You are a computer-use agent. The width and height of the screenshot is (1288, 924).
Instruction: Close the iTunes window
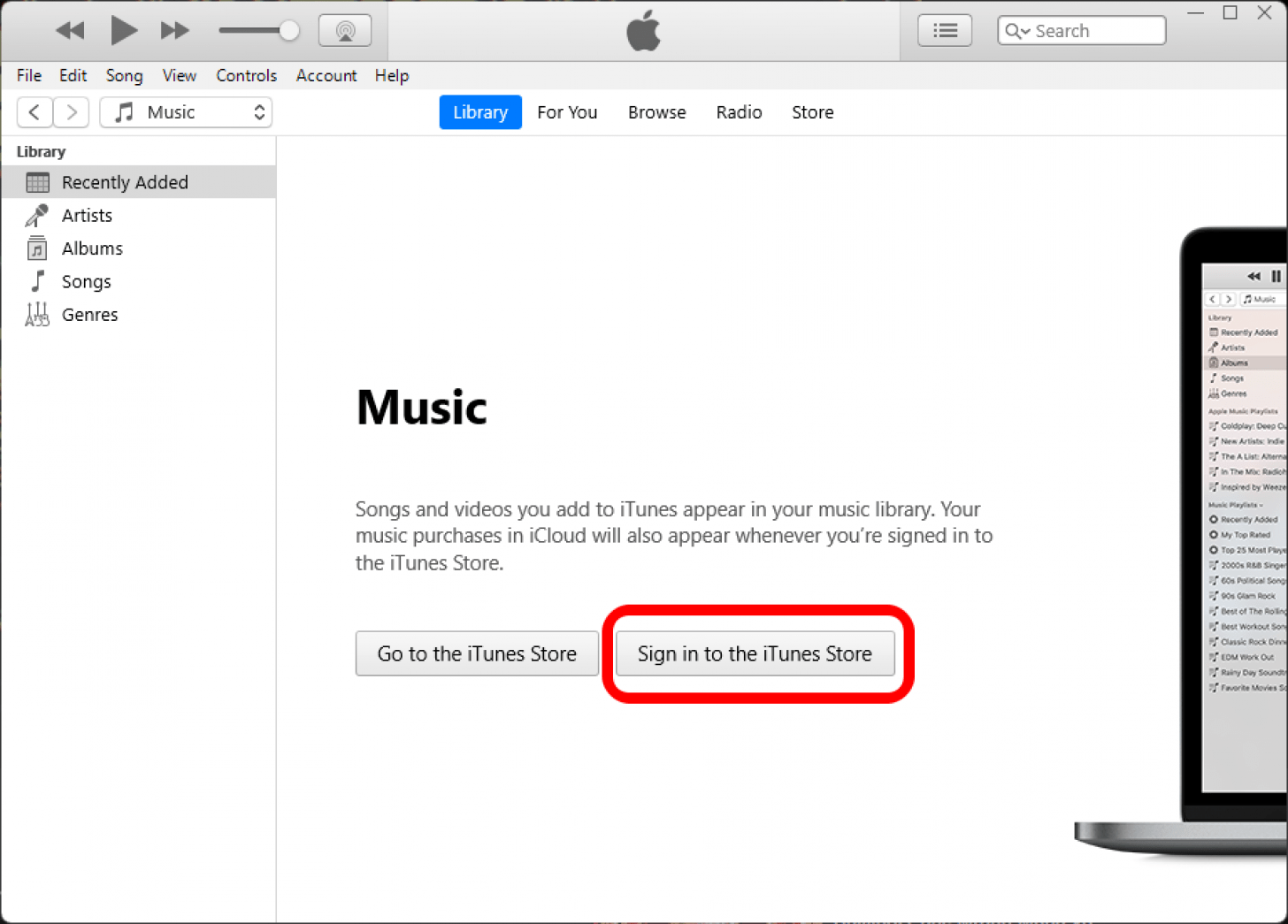click(1265, 13)
